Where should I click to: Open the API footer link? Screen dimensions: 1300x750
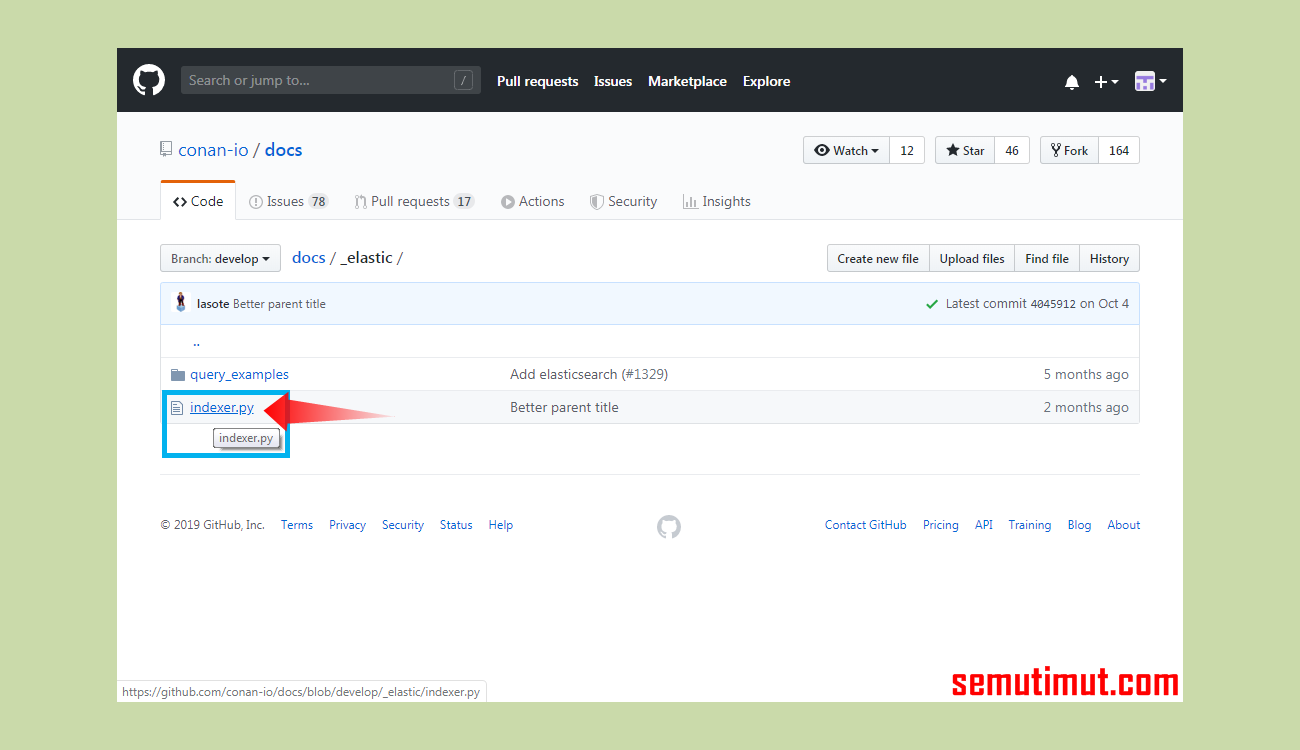tap(984, 525)
